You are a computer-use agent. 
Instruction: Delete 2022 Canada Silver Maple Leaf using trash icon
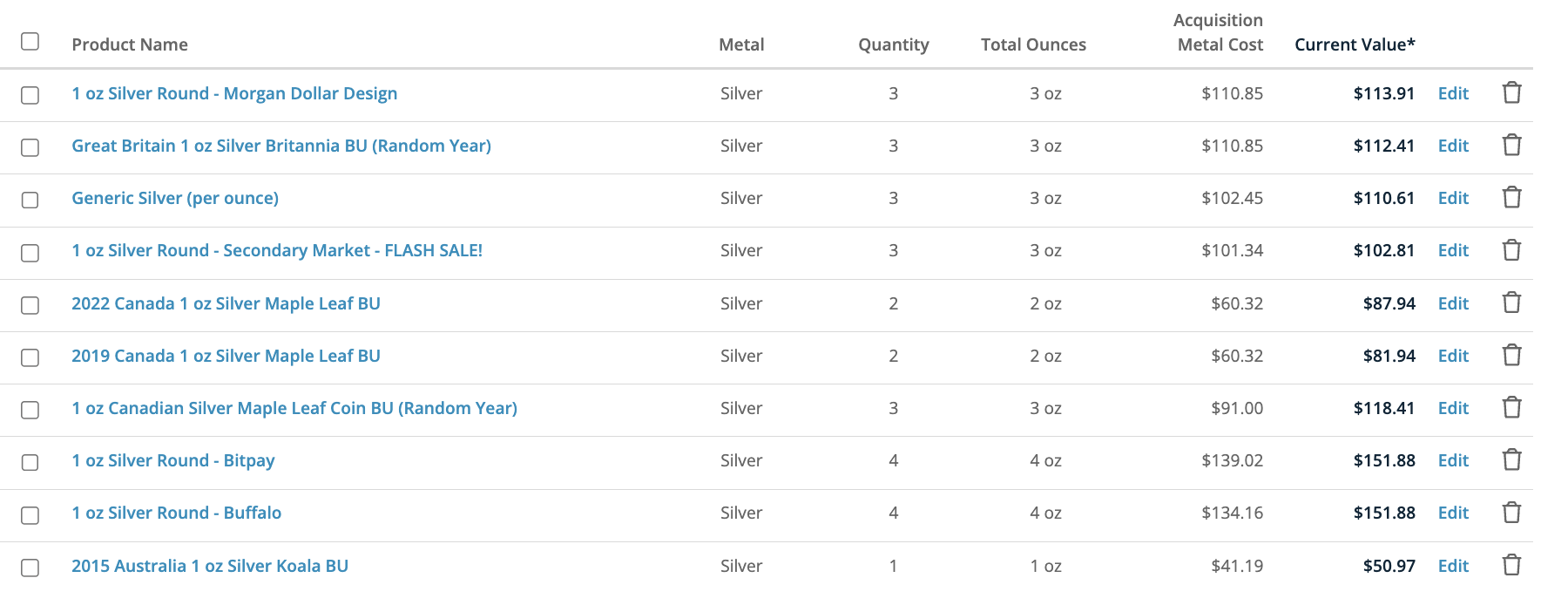tap(1511, 303)
